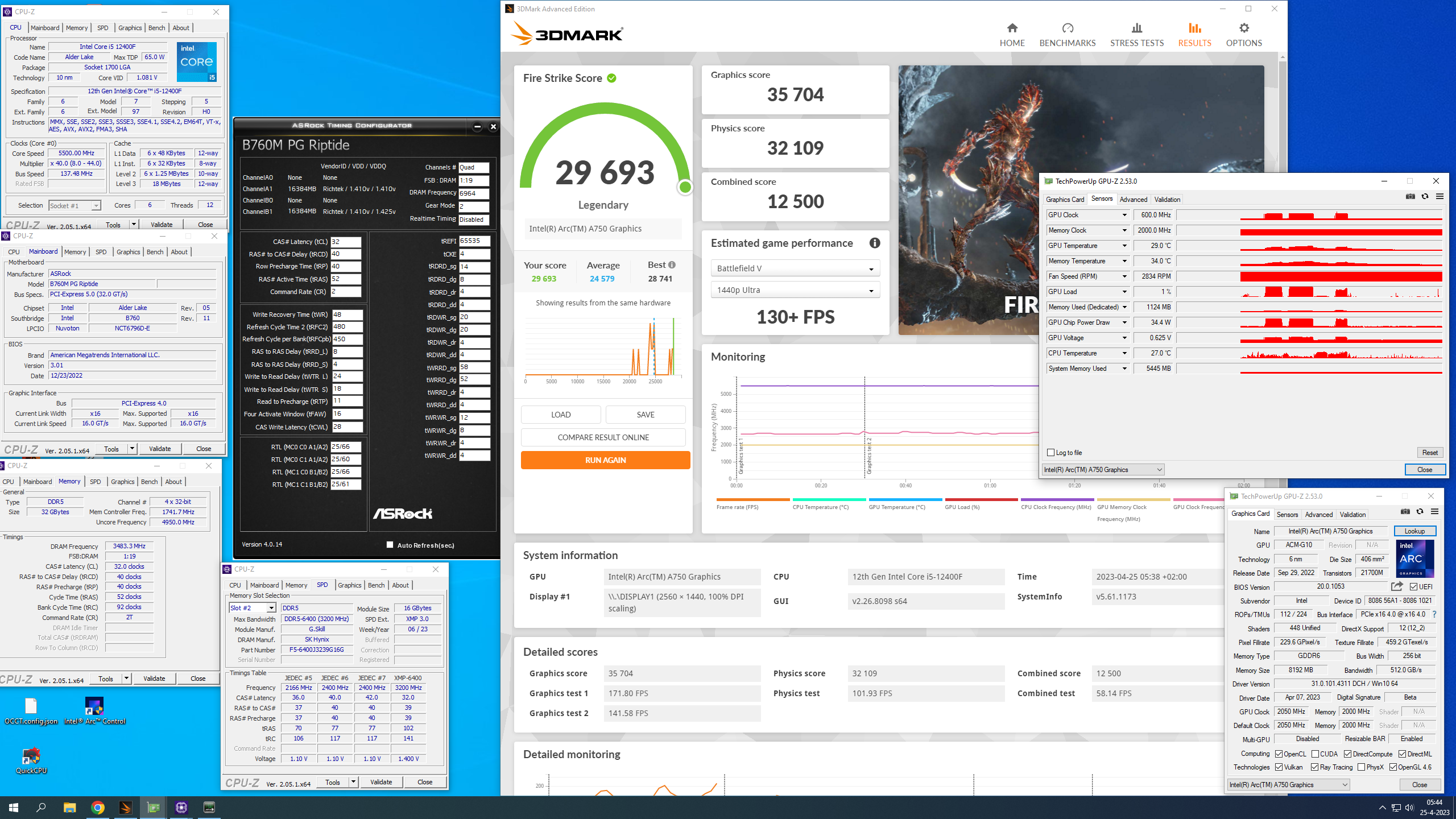Open the 1440p Ultra resolution dropdown
This screenshot has height=819, width=1456.
coord(795,290)
